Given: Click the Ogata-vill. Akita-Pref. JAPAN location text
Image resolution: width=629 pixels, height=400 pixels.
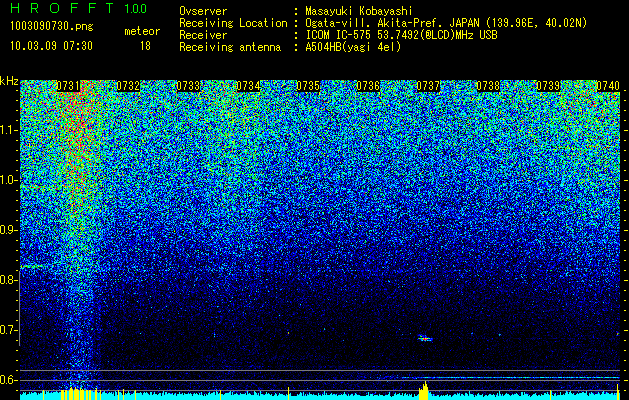Looking at the screenshot, I should click(x=446, y=23).
